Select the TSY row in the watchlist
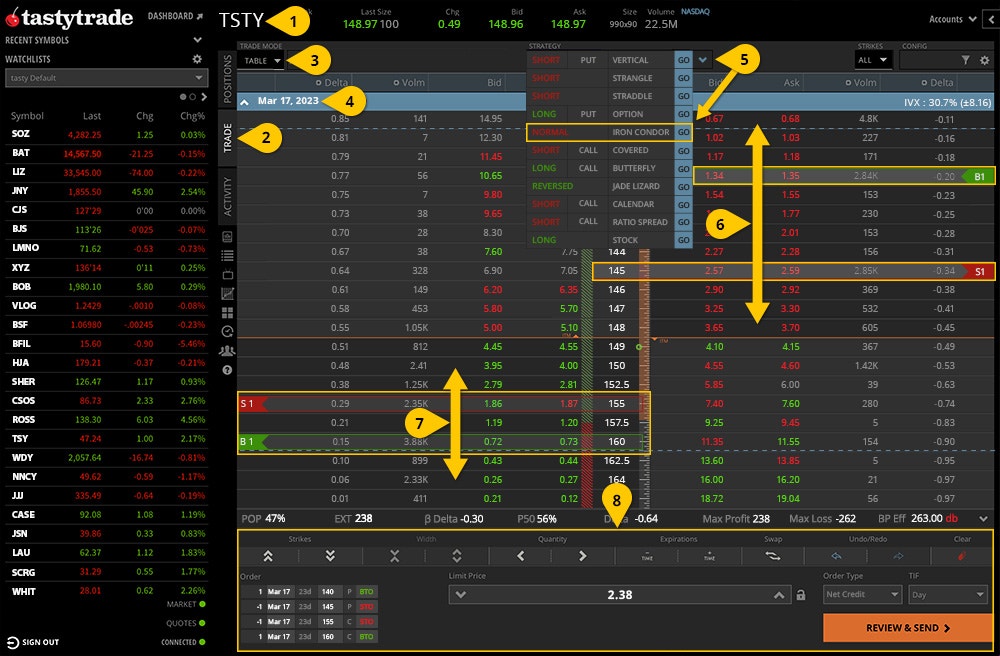1000x656 pixels. (106, 439)
